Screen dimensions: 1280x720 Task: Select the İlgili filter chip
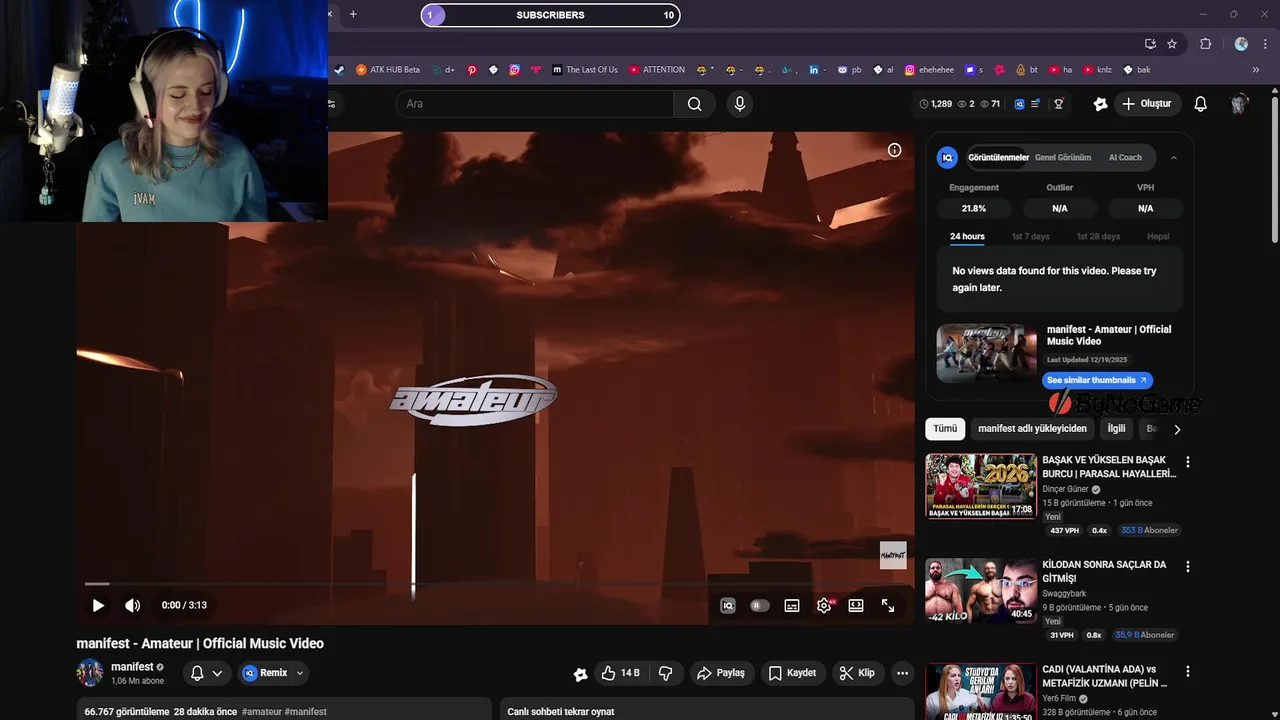[1116, 429]
